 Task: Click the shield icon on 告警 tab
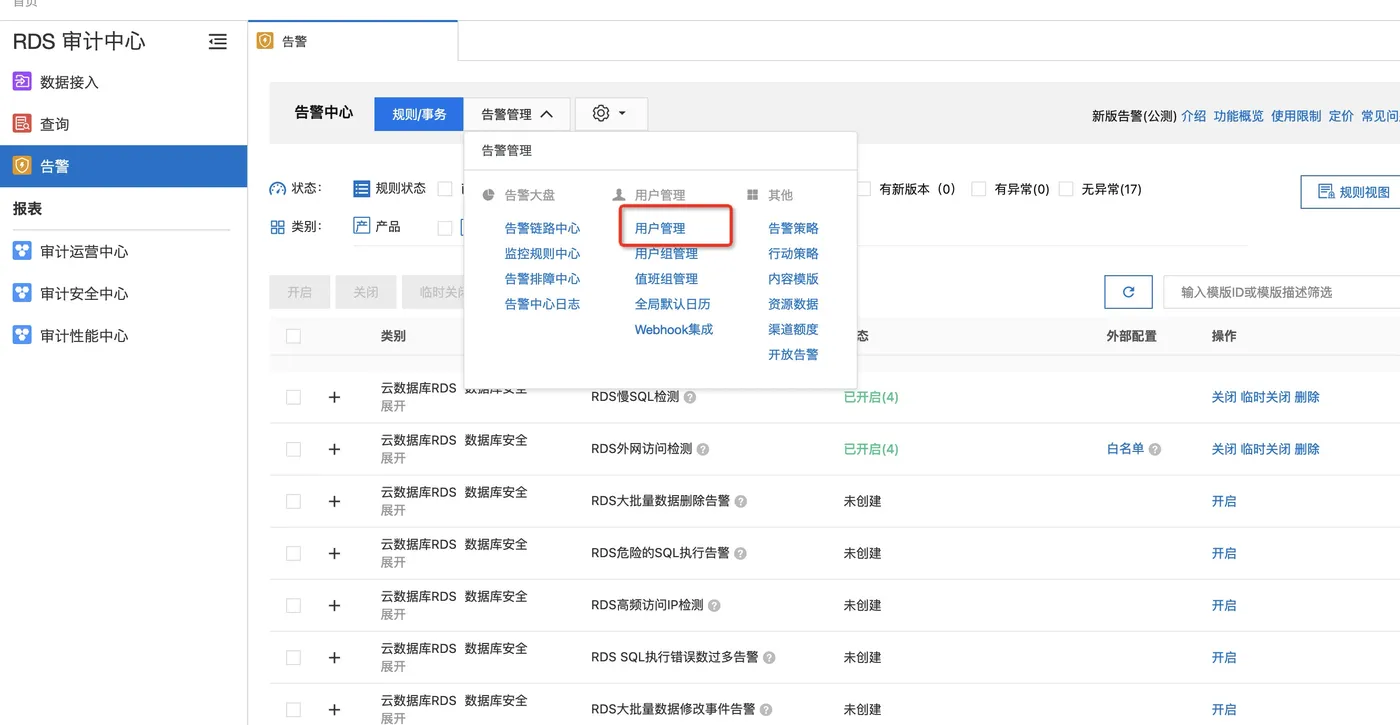(x=265, y=41)
